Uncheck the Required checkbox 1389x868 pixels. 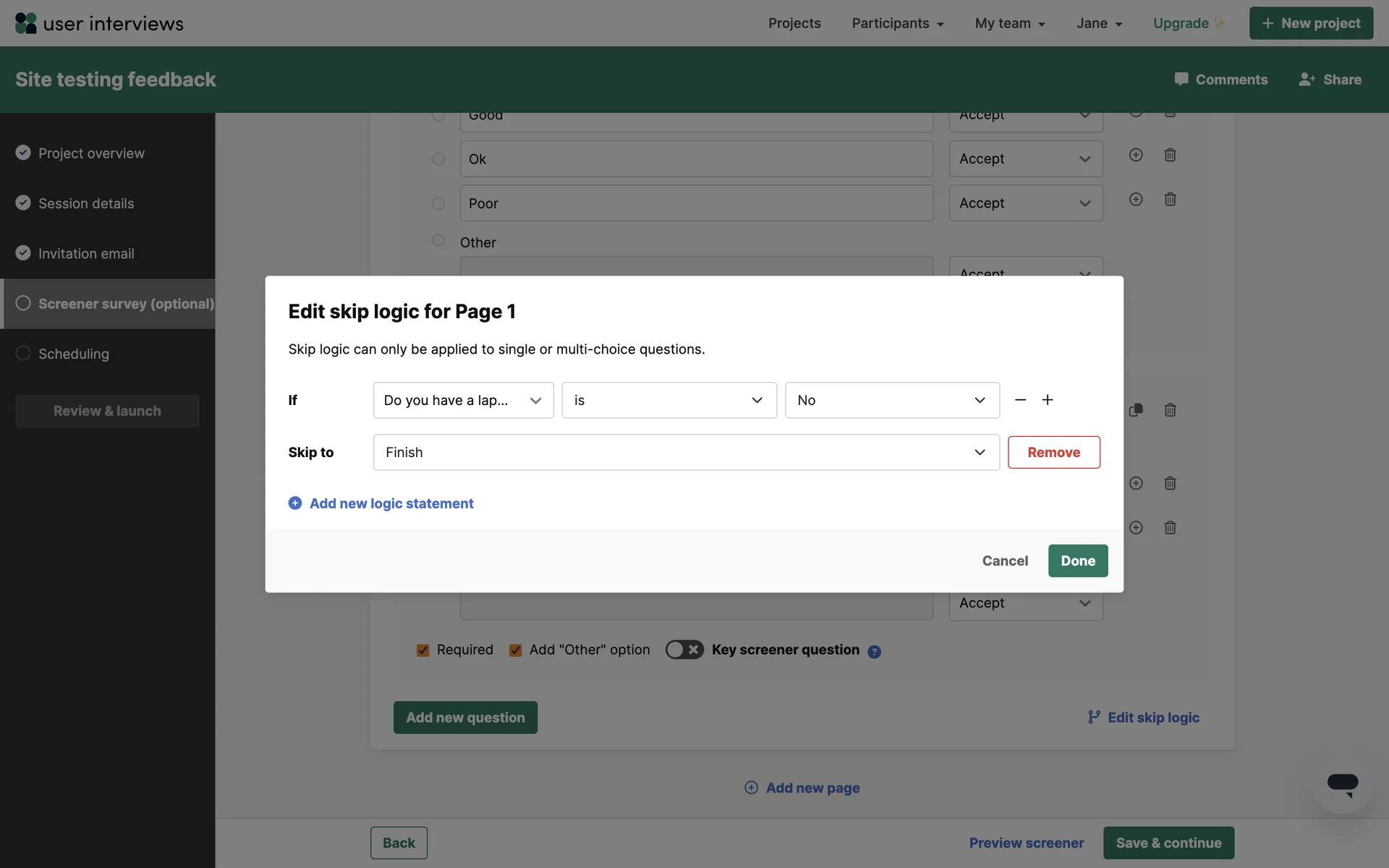pos(422,650)
